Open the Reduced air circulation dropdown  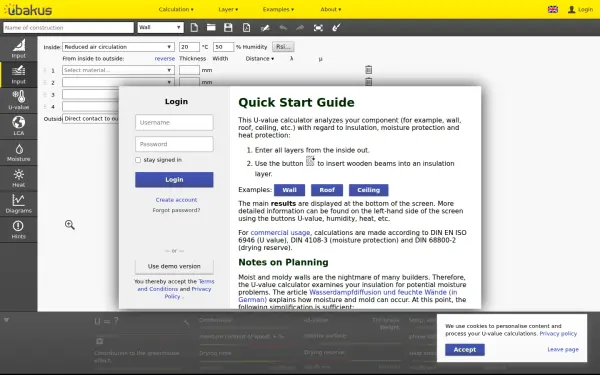(118, 47)
